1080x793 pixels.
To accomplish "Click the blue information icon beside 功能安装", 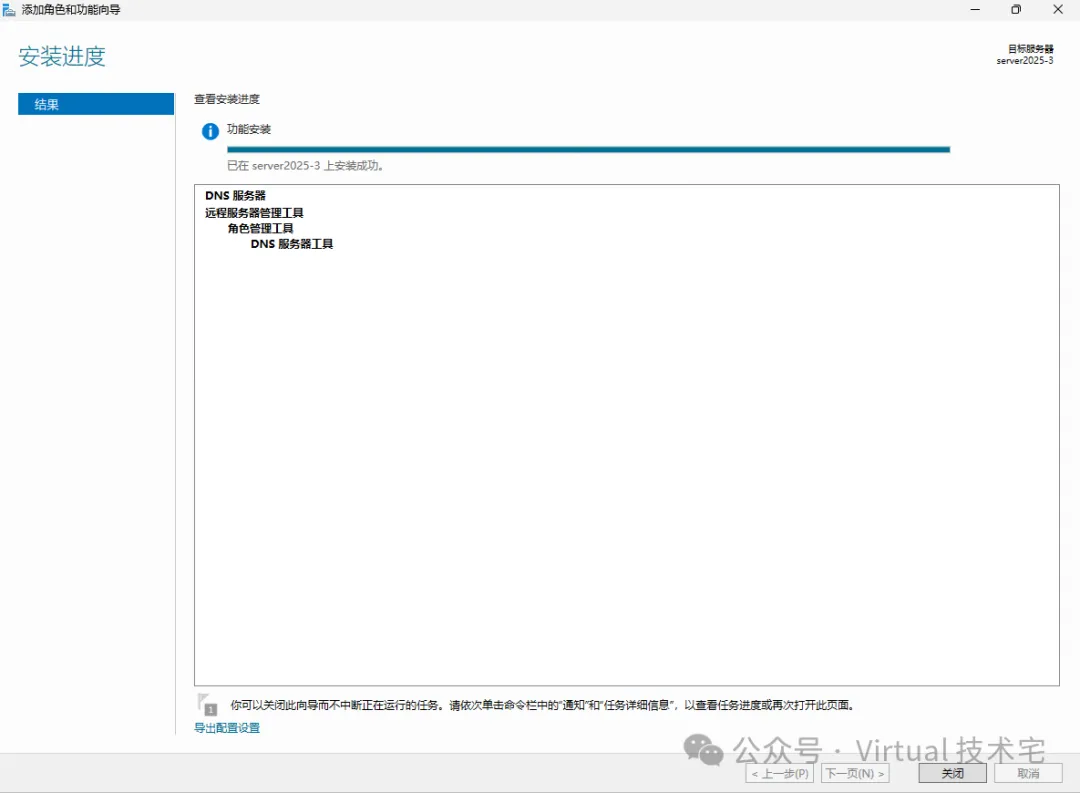I will 210,131.
